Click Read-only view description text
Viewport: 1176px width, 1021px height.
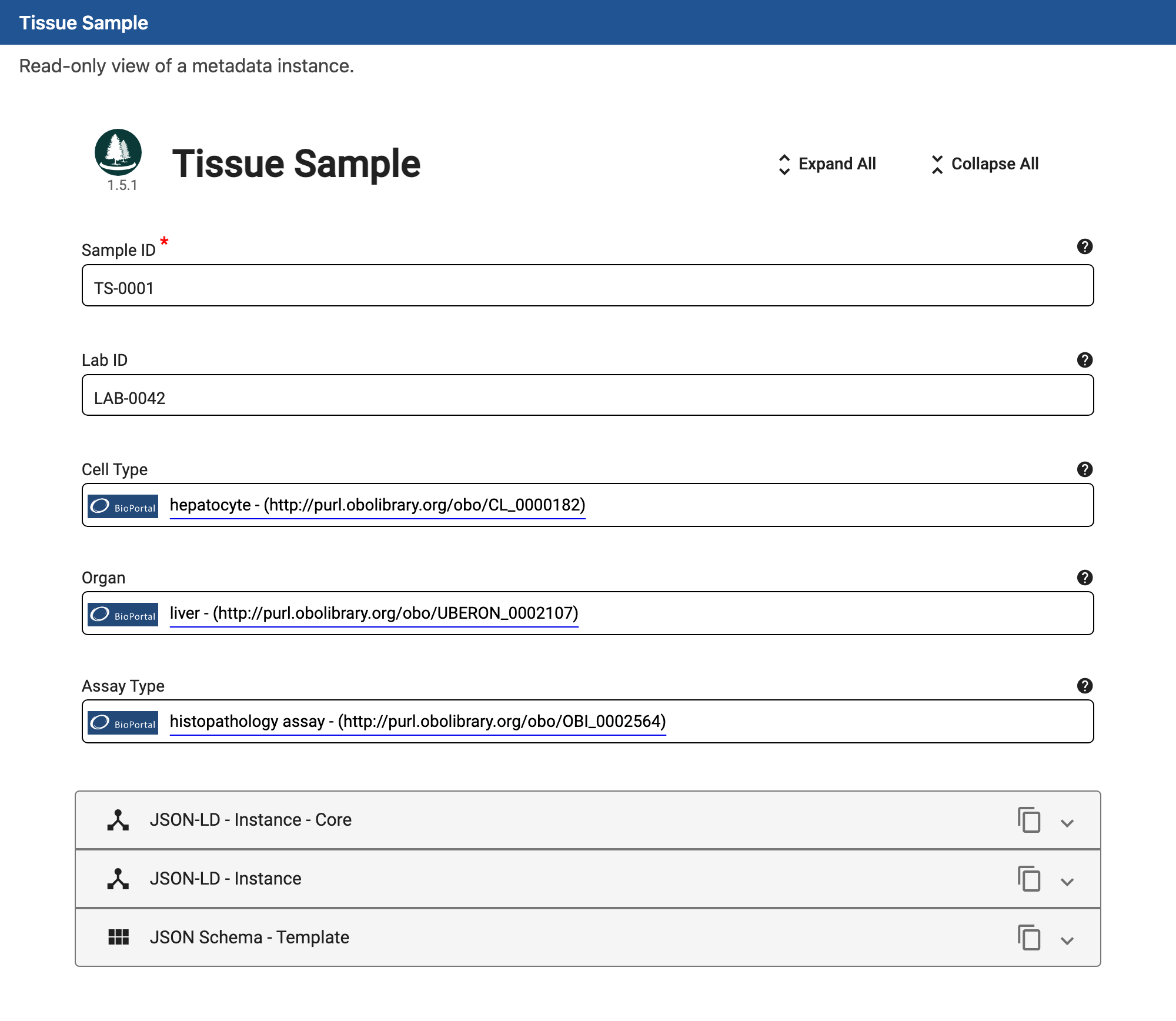[x=186, y=66]
